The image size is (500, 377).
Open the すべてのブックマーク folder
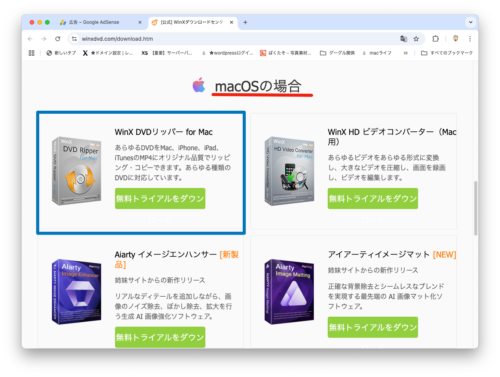447,53
